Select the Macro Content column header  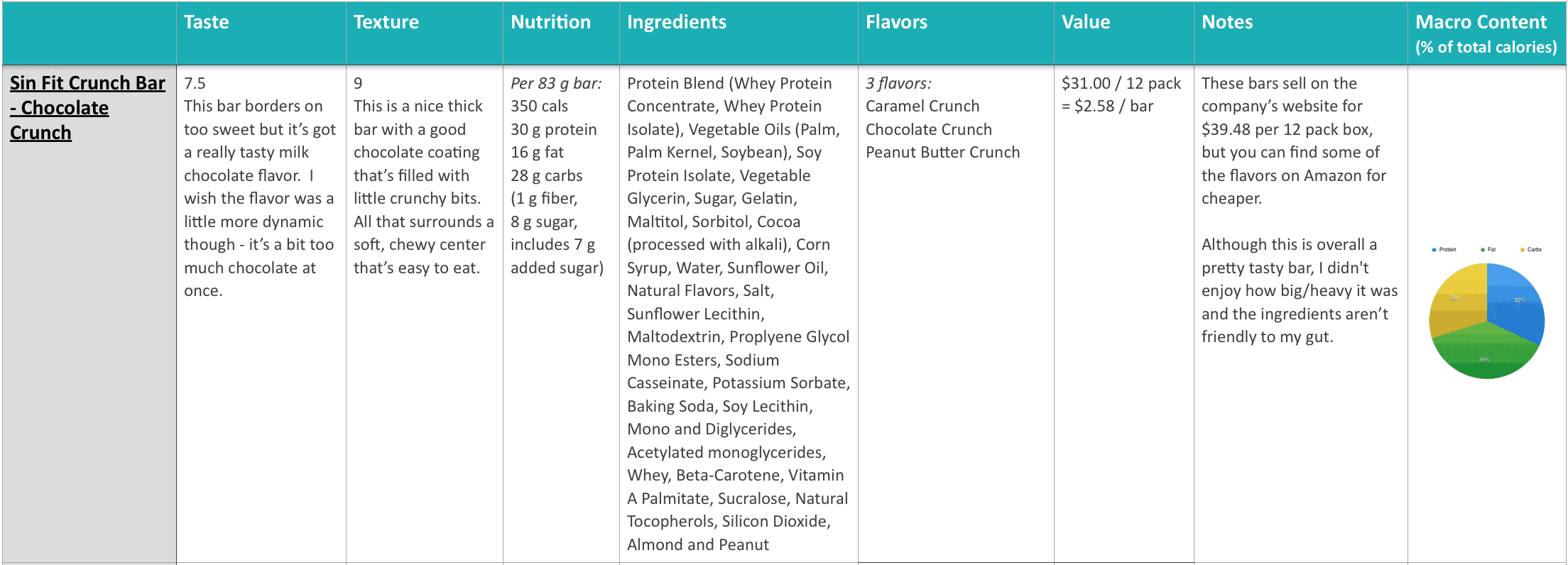point(1486,33)
